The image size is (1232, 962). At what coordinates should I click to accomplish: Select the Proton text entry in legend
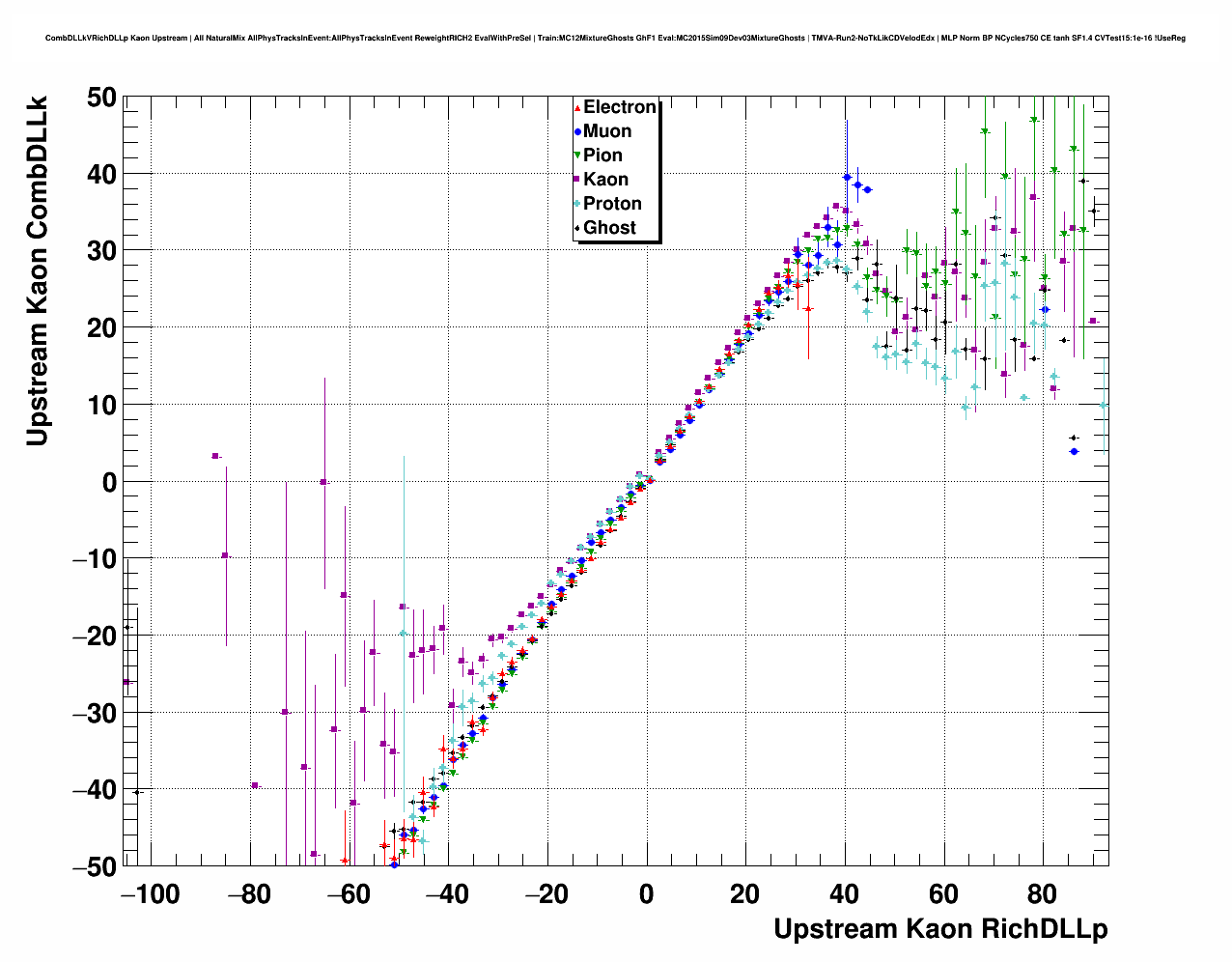[612, 204]
